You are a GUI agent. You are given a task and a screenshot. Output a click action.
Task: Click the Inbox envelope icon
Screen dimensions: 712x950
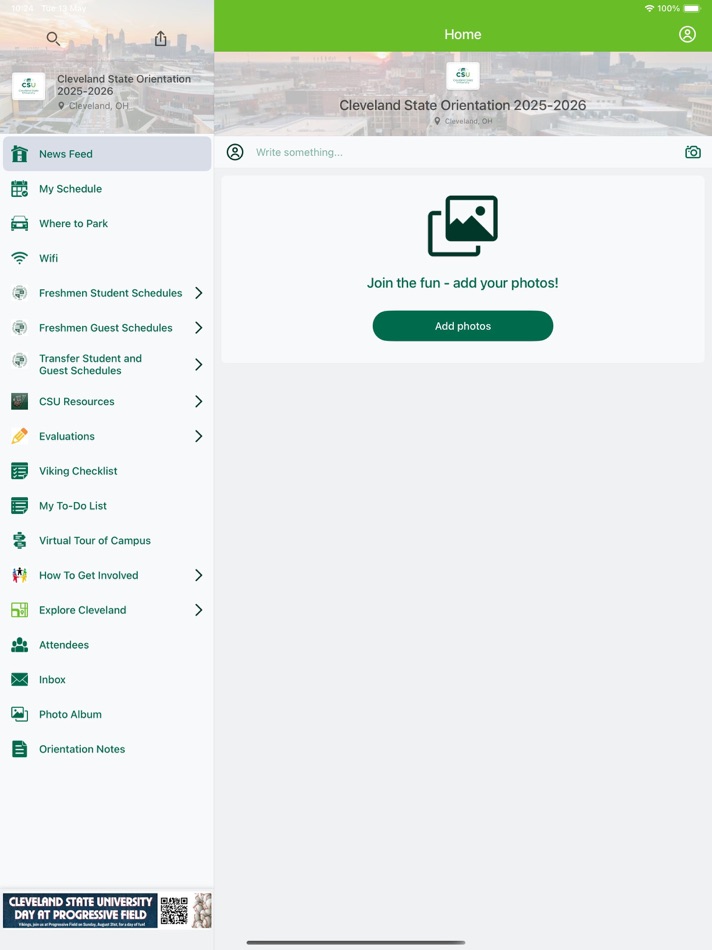(19, 680)
